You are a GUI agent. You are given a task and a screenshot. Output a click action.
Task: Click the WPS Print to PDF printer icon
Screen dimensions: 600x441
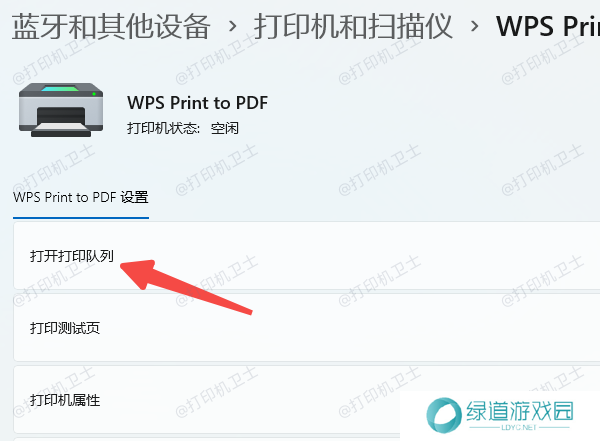click(x=61, y=110)
